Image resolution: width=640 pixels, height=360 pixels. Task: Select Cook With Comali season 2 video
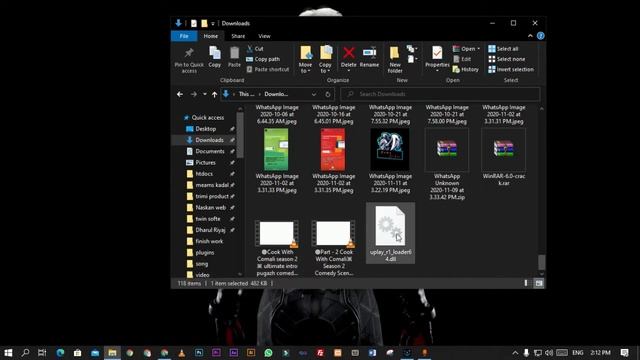click(277, 248)
